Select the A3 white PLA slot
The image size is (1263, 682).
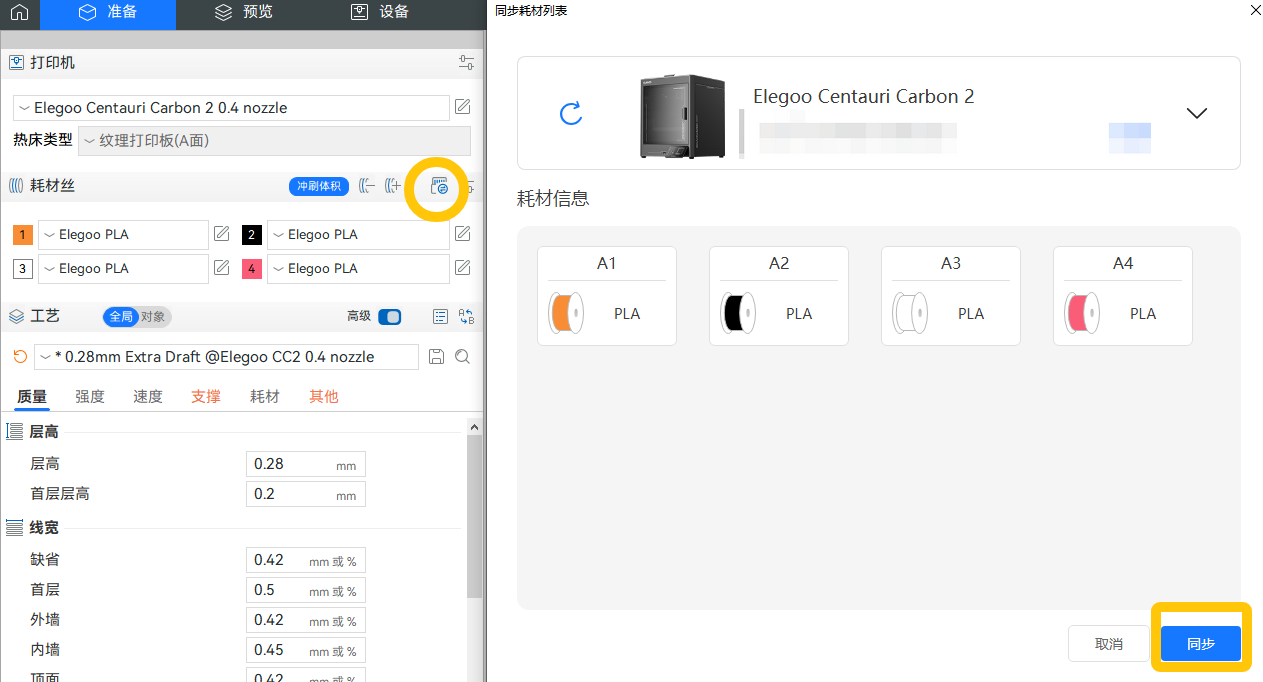[951, 296]
